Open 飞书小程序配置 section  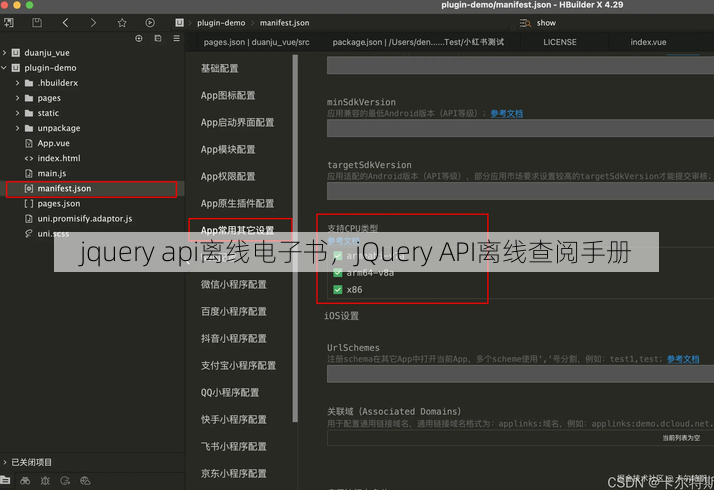point(234,447)
